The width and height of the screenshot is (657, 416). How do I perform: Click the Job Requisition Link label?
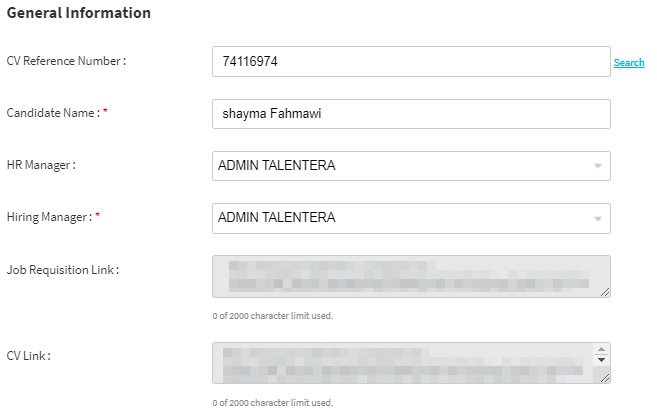63,269
